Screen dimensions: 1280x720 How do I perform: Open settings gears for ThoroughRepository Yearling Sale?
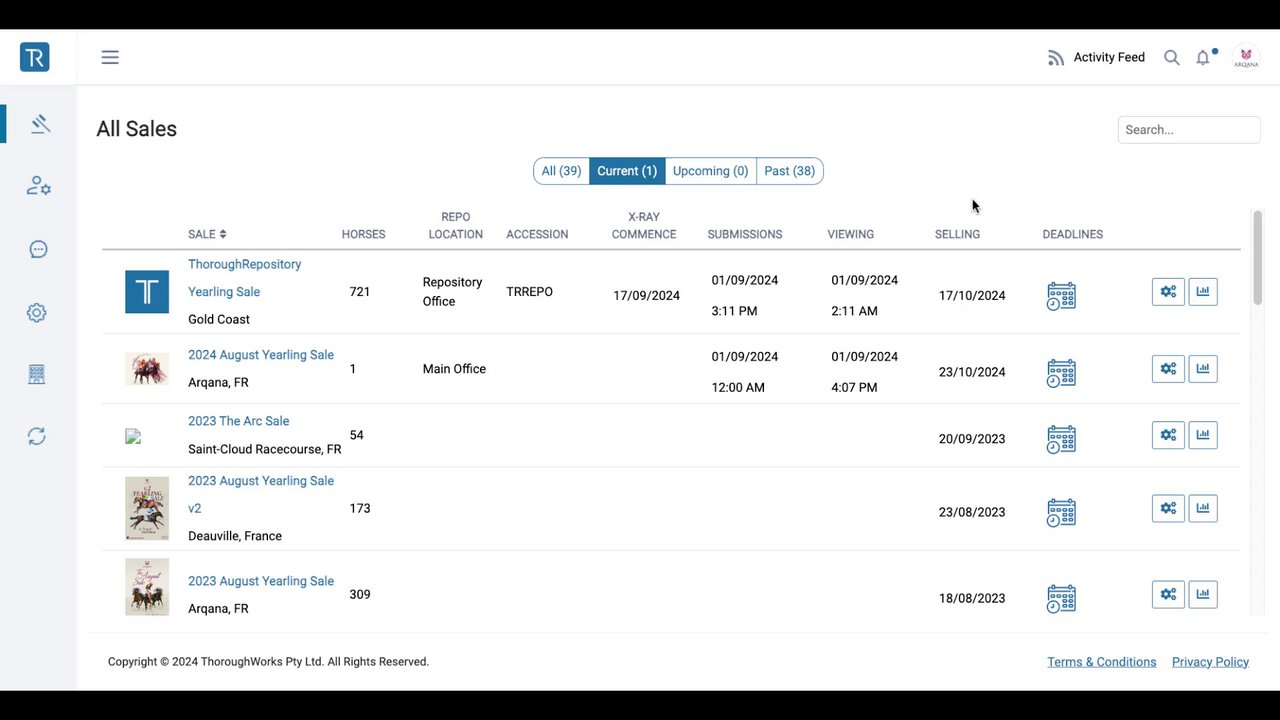tap(1168, 292)
